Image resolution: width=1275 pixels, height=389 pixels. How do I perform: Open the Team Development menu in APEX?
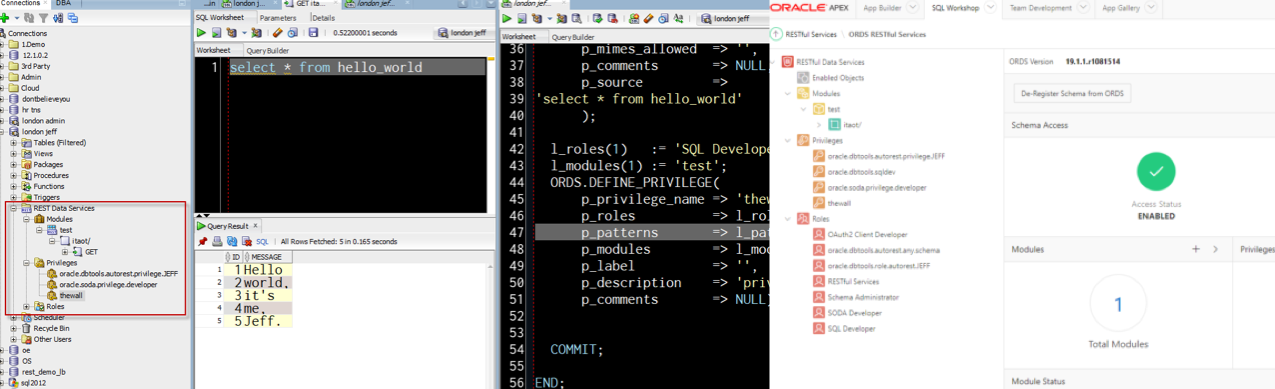pos(1039,8)
